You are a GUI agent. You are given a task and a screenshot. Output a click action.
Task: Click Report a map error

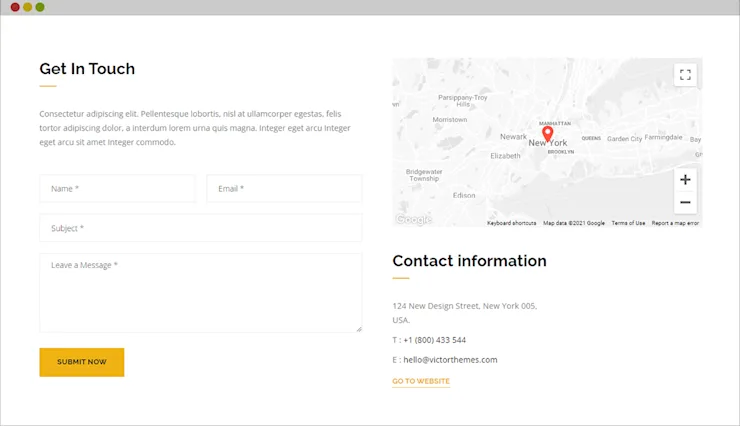tap(675, 223)
